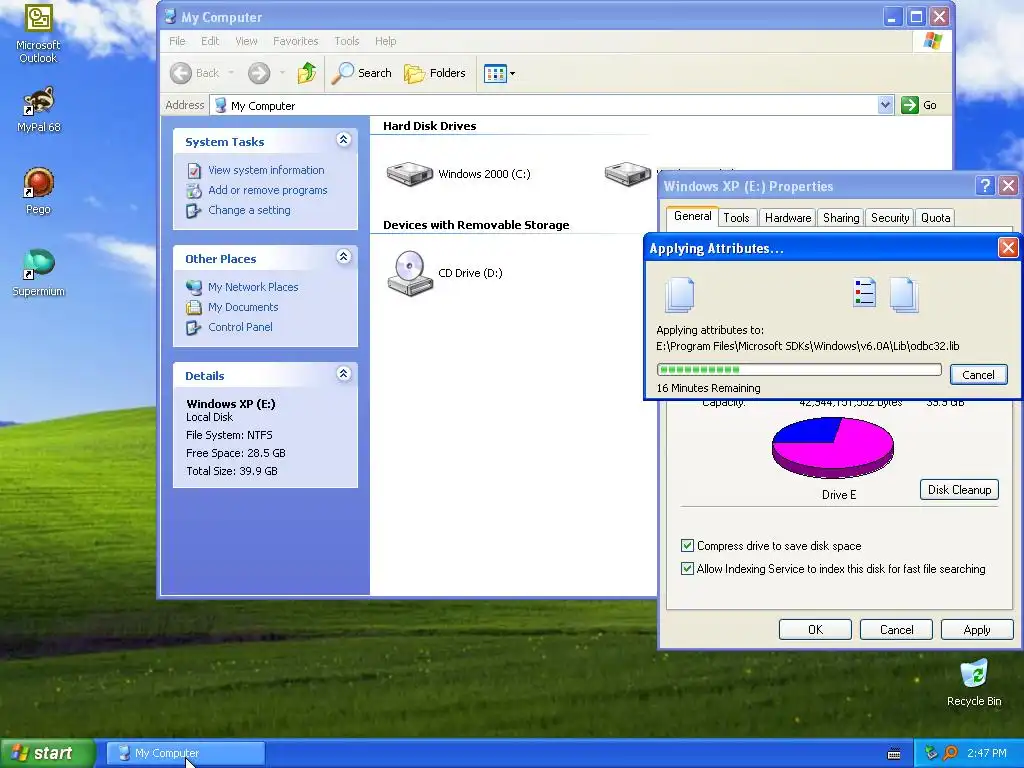Click Add or remove programs link

267,190
